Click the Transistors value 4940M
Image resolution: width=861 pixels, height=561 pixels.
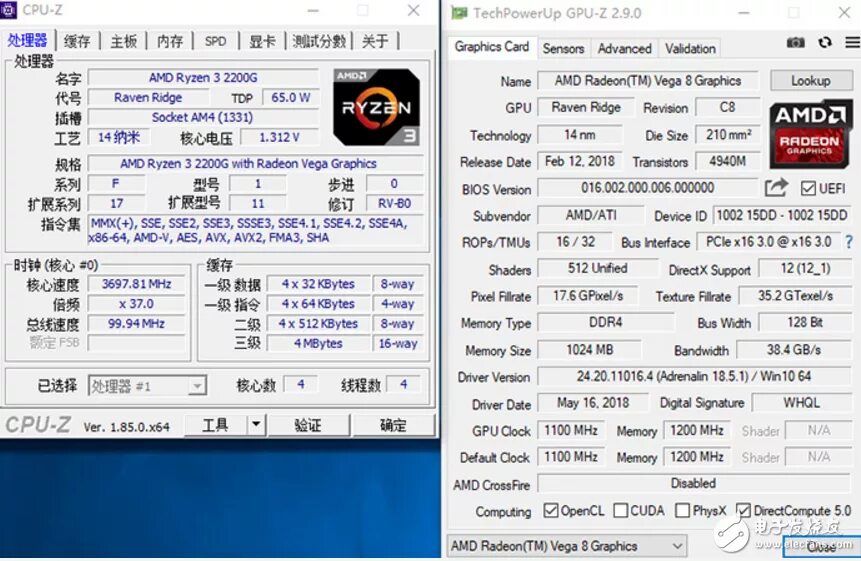[728, 161]
